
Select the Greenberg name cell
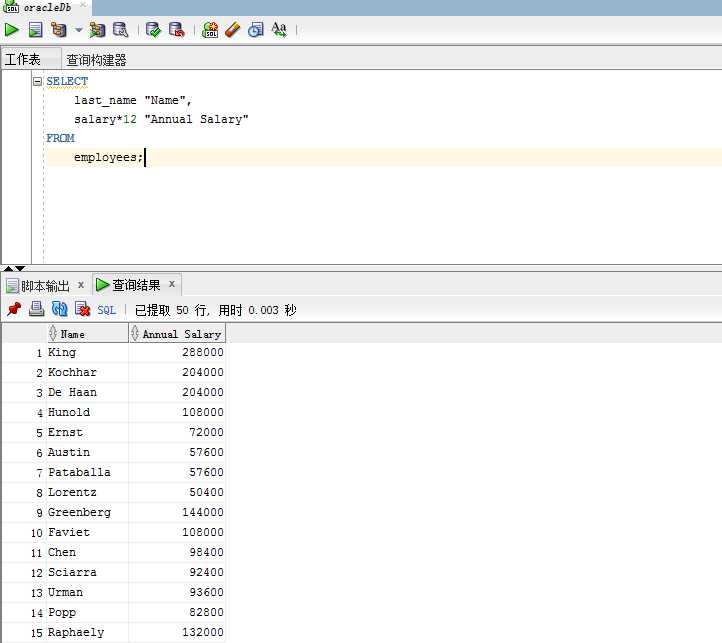click(87, 512)
